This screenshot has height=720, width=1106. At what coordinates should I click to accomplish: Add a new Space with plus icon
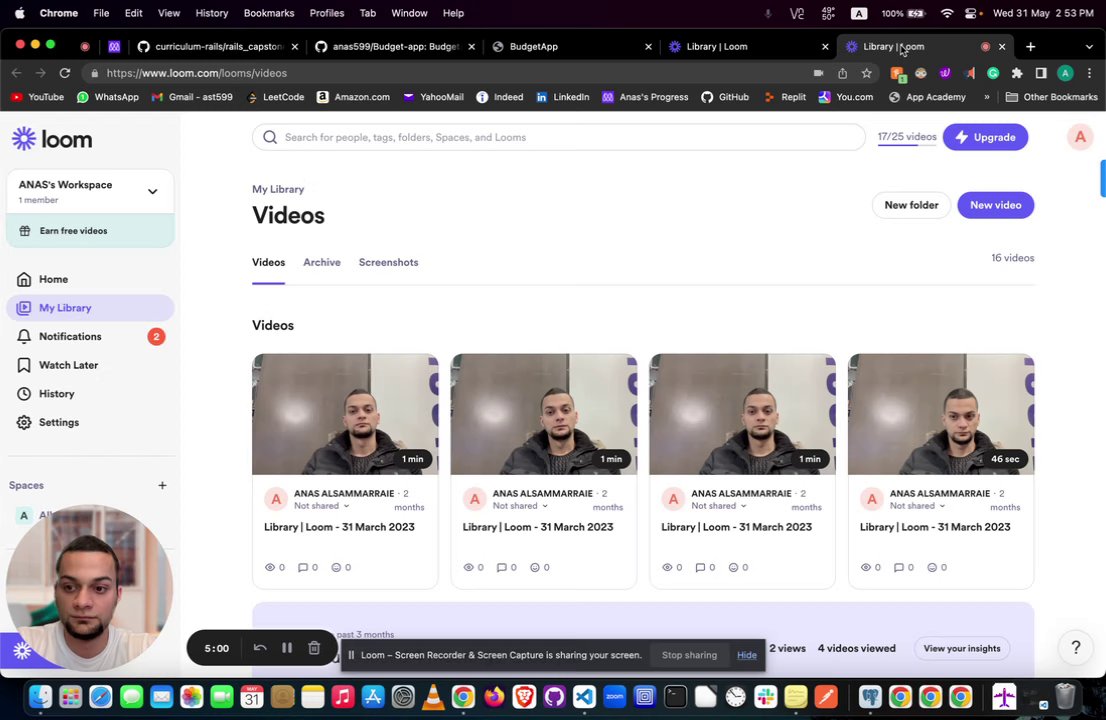coord(162,485)
